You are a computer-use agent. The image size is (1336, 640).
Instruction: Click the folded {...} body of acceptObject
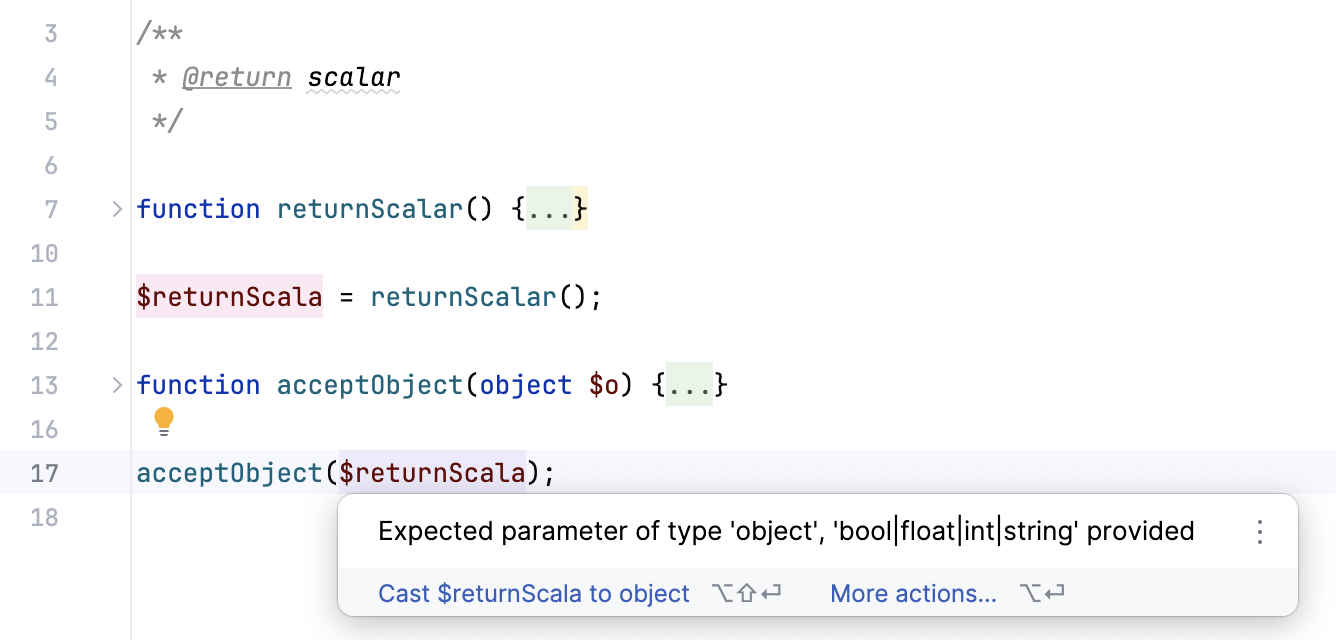(690, 385)
